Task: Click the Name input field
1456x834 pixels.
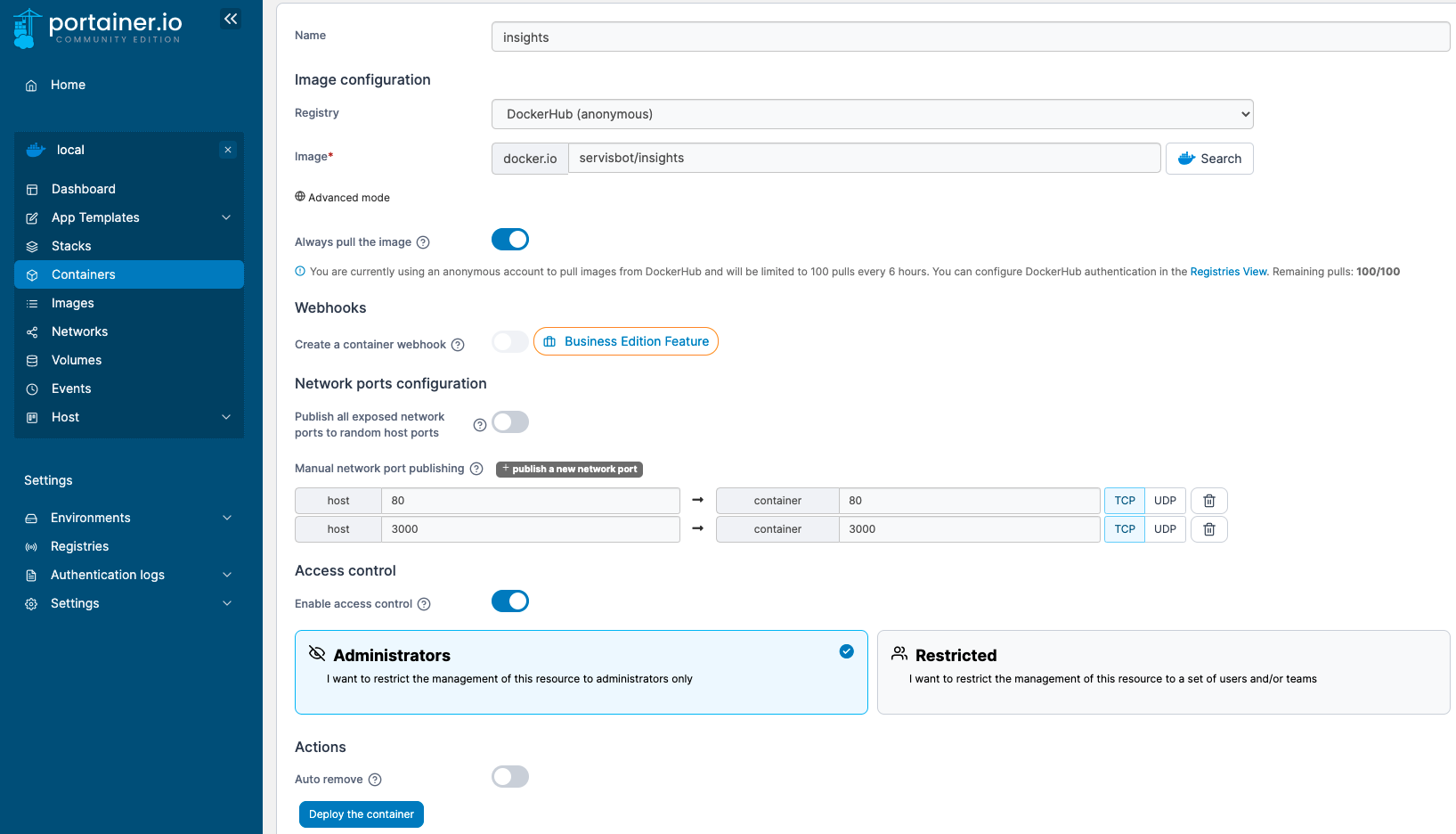Action: point(971,37)
